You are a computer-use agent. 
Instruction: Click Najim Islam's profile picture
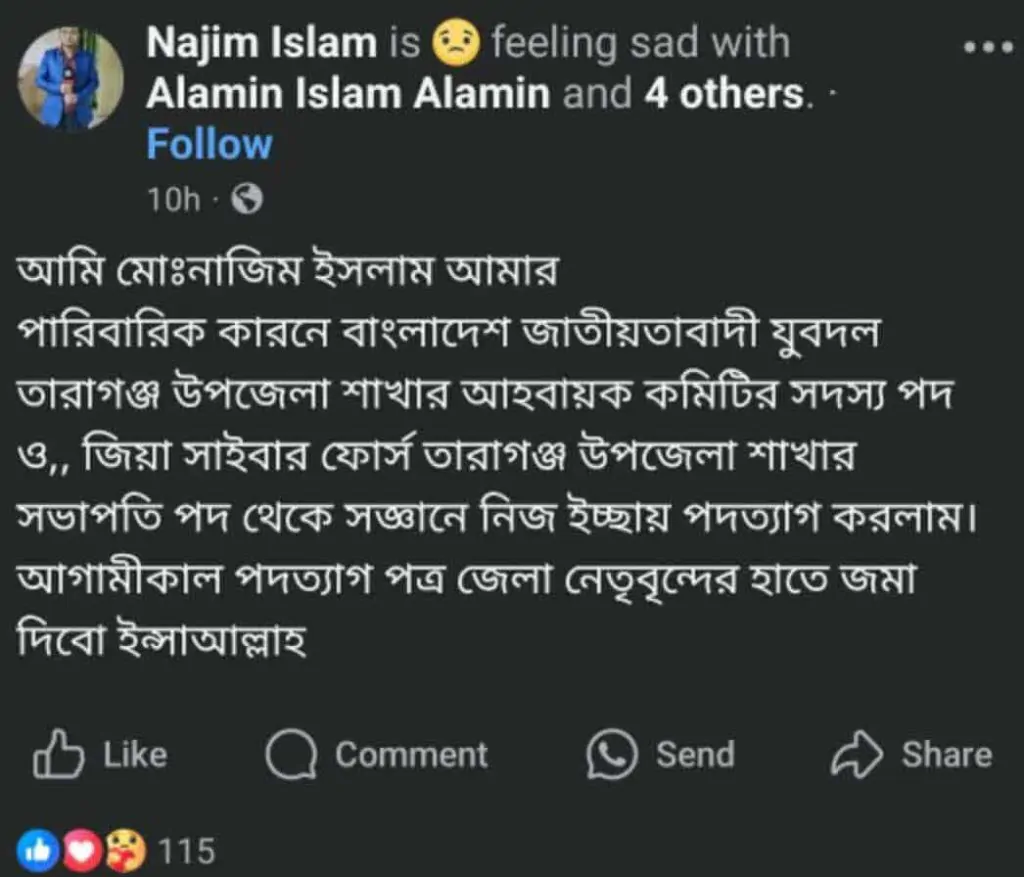70,78
